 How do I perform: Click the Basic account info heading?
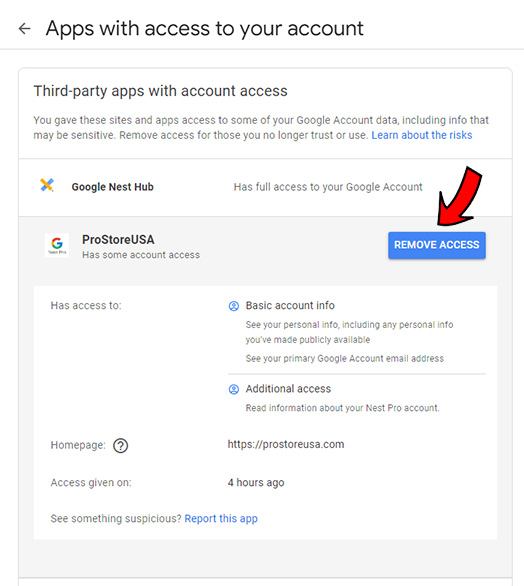click(290, 305)
